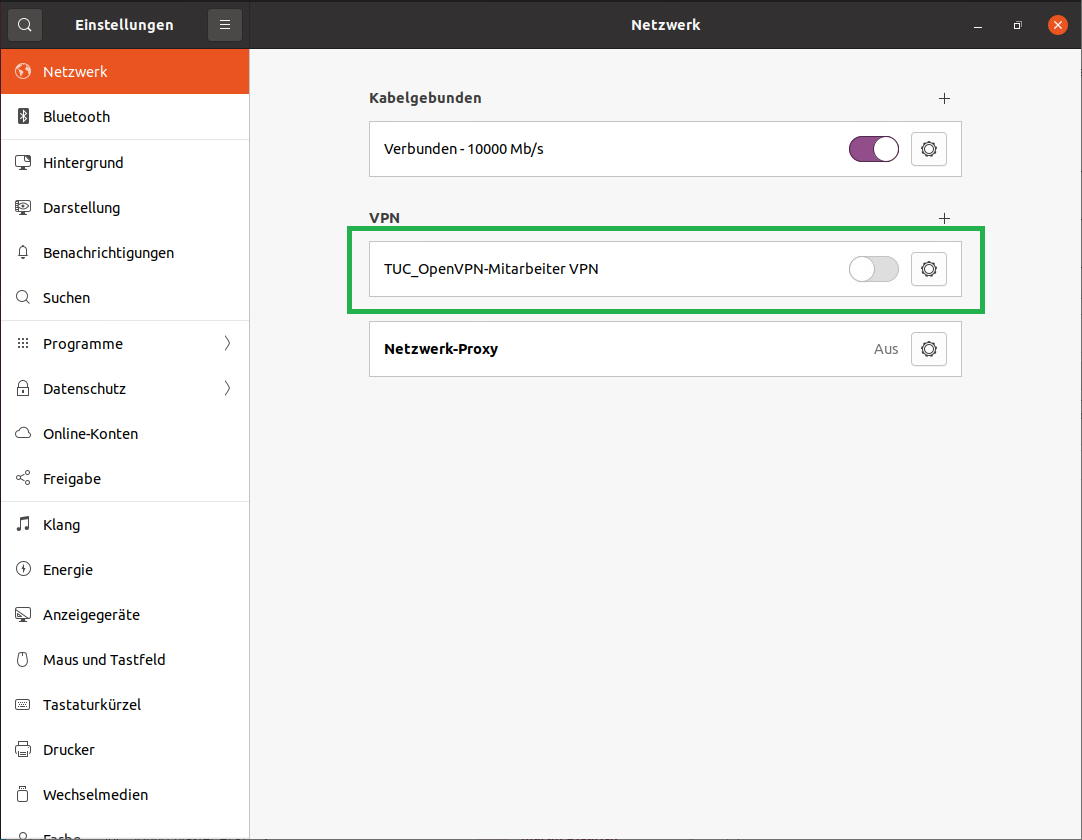Open the hamburger menu in the header
Viewport: 1082px width, 840px height.
225,25
